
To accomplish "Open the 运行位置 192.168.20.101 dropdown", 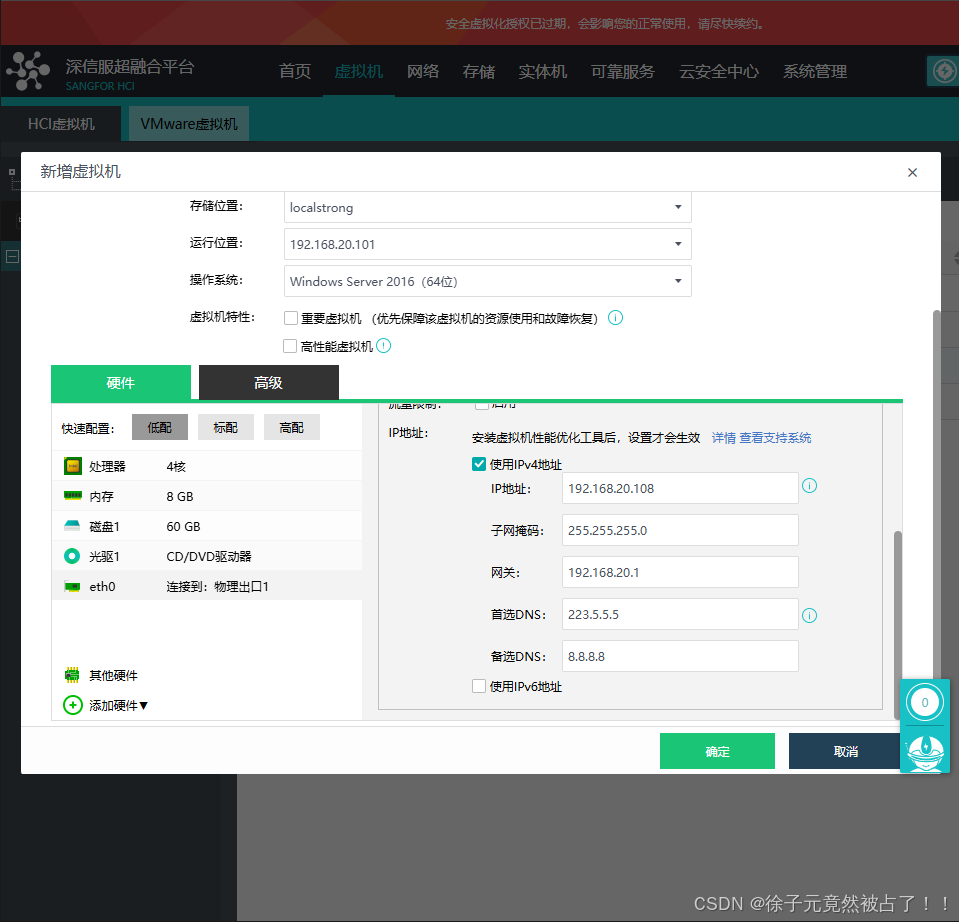I will tap(487, 244).
